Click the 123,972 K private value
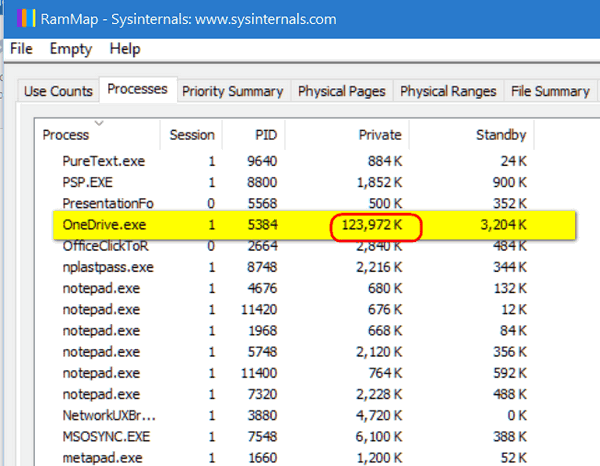 (x=372, y=225)
